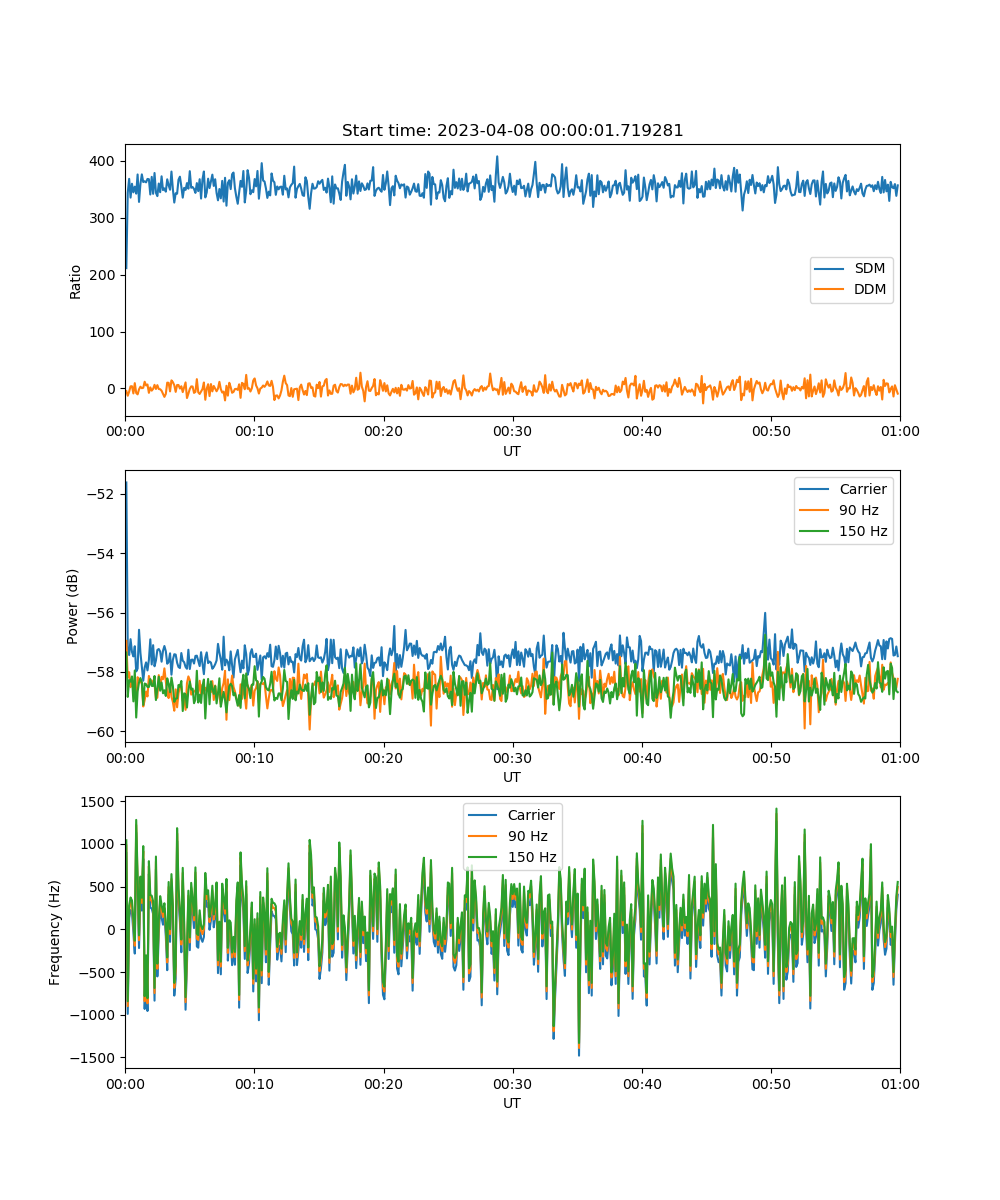Click the UT x-axis label under Power plot
The image size is (1000, 1200).
click(x=512, y=777)
